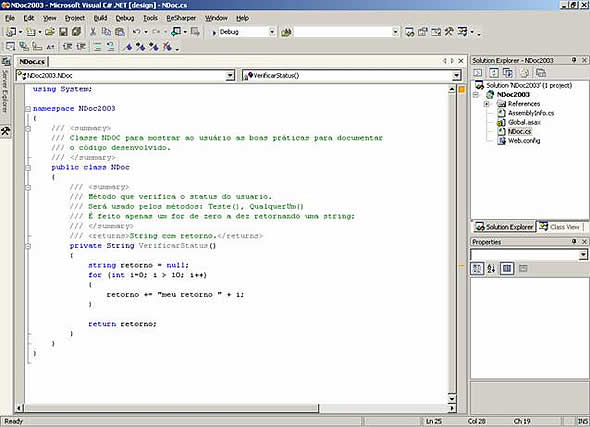Viewport: 590px width, 427px height.
Task: Toggle Alphabetic sort in Properties panel
Action: [491, 268]
